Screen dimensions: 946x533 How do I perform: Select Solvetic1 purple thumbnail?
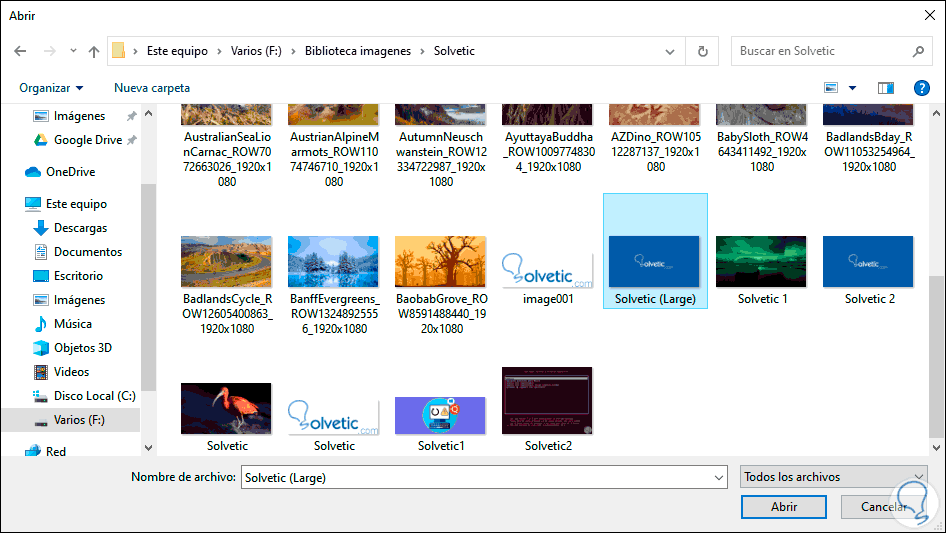click(440, 416)
